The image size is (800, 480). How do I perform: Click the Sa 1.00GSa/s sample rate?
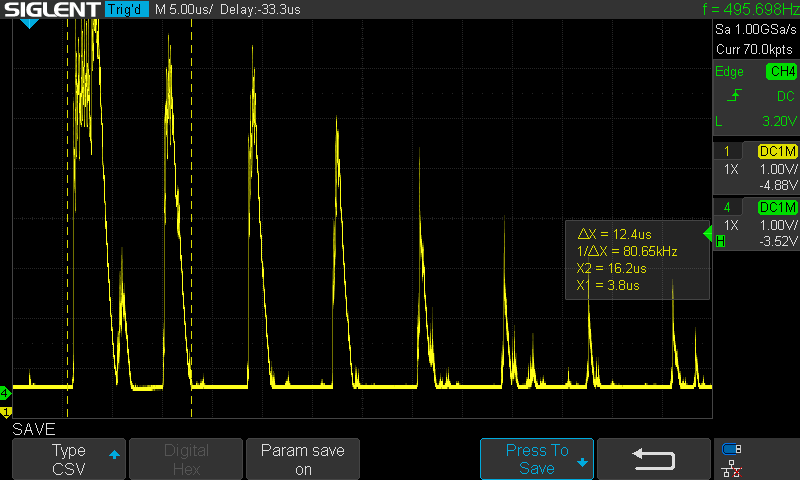(x=756, y=29)
